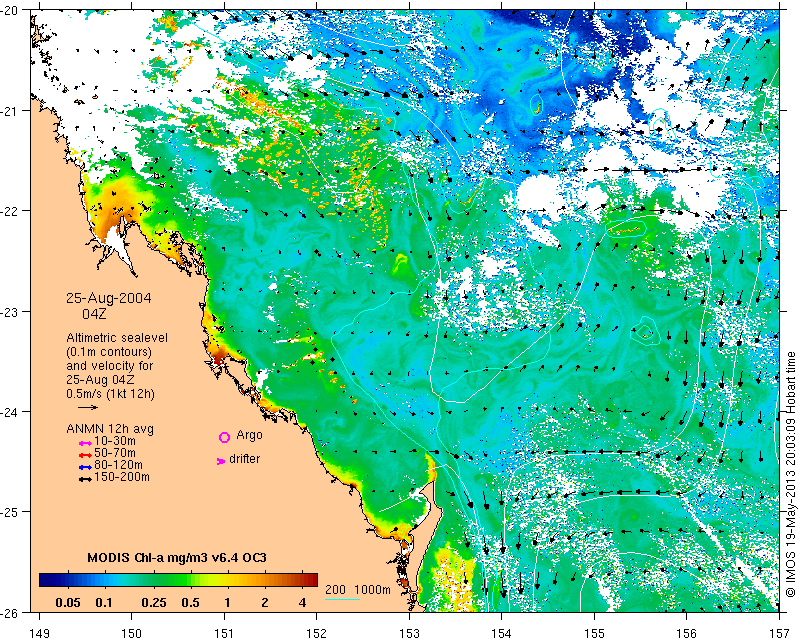This screenshot has width=800, height=640.
Task: Click the date label 25-Aug-2004
Action: click(109, 298)
